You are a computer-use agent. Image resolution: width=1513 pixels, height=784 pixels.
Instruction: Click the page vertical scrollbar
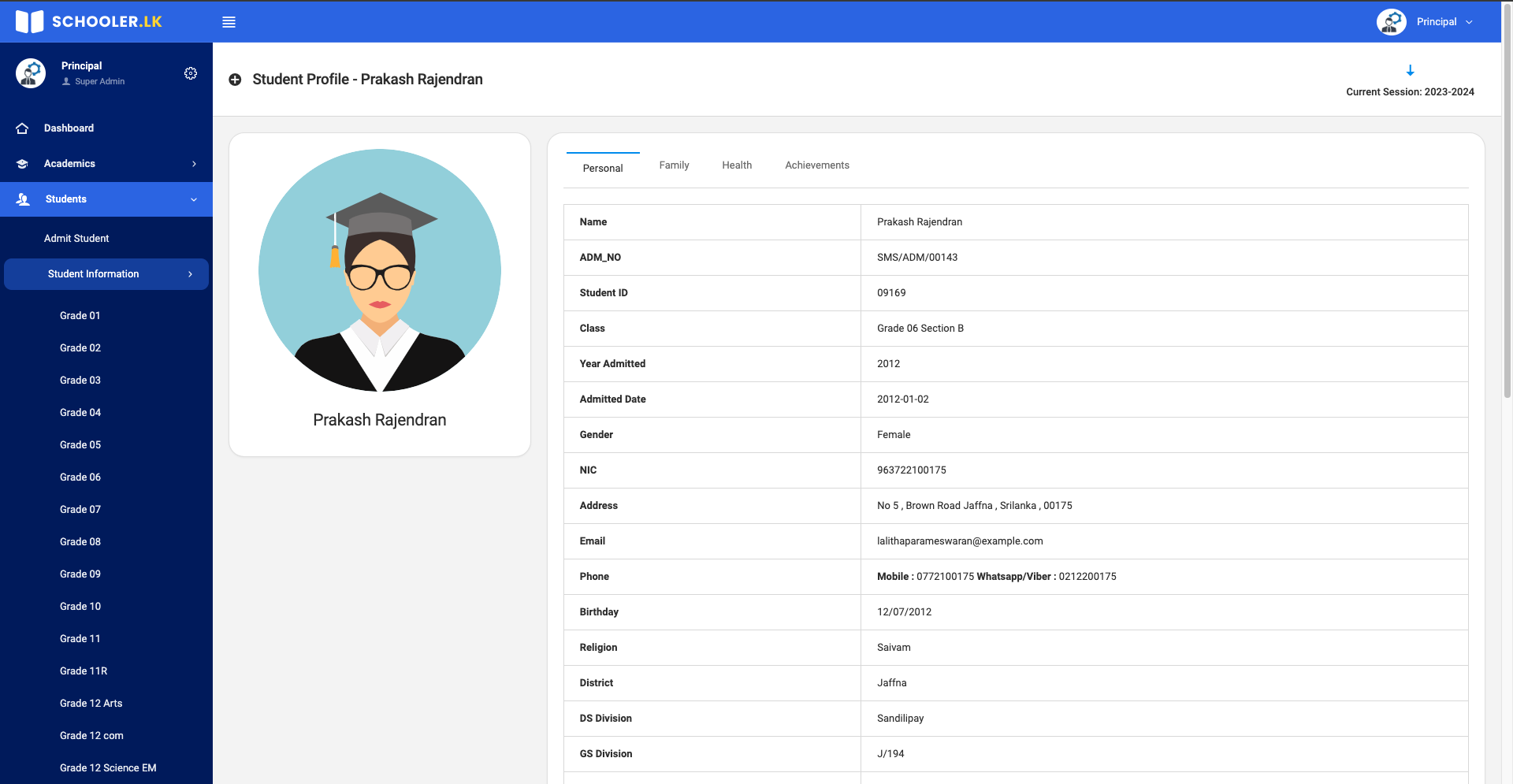(x=1507, y=236)
